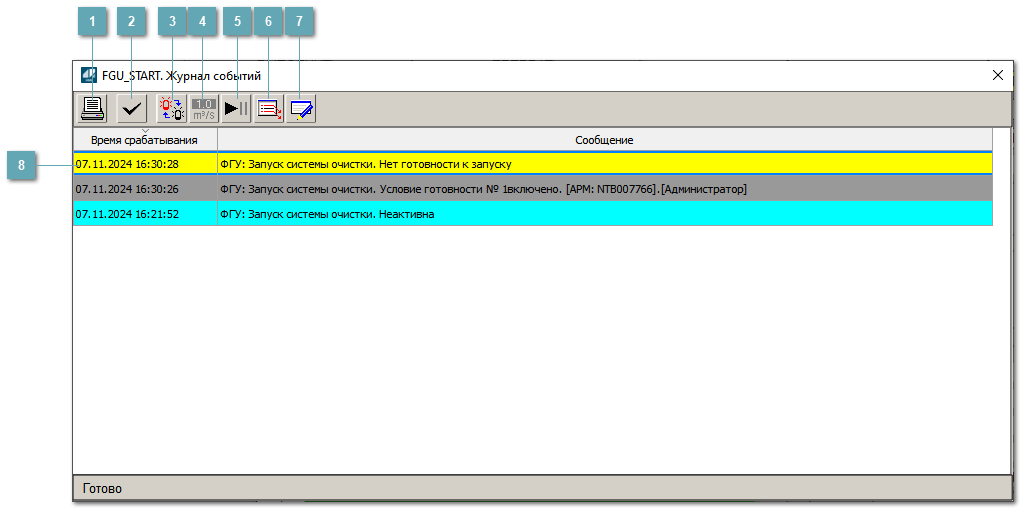Click the Print icon in the toolbar
The image size is (1023, 511).
point(93,109)
